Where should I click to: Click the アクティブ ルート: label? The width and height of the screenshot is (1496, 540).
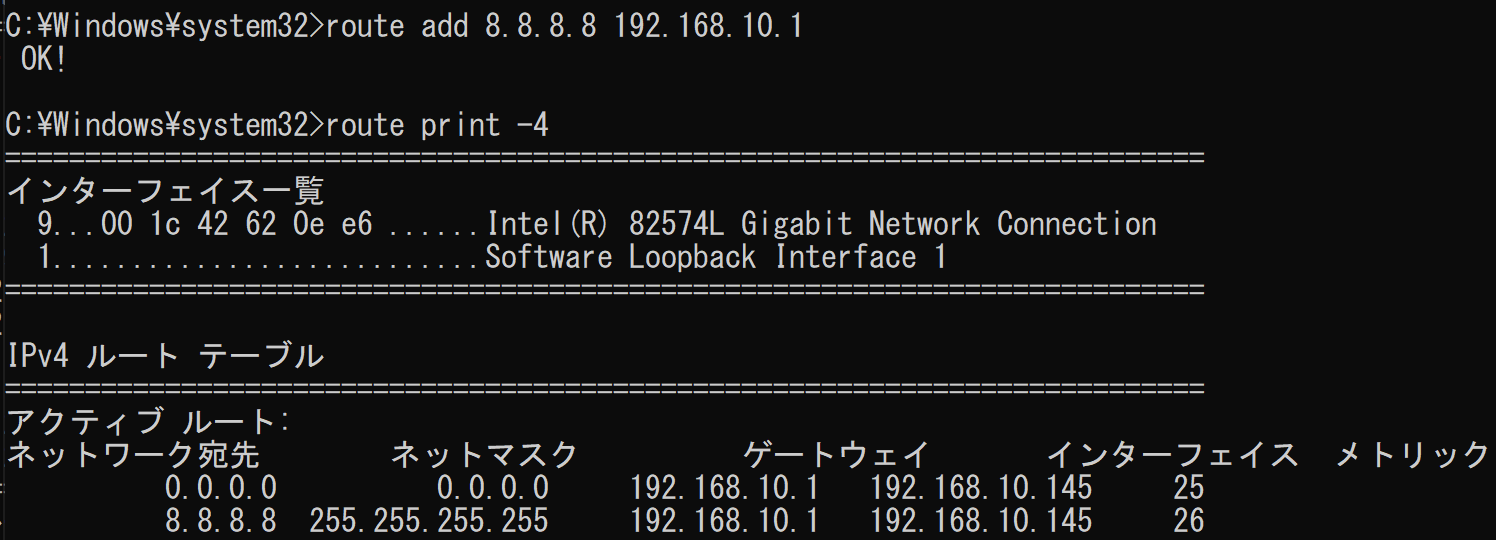pos(149,422)
